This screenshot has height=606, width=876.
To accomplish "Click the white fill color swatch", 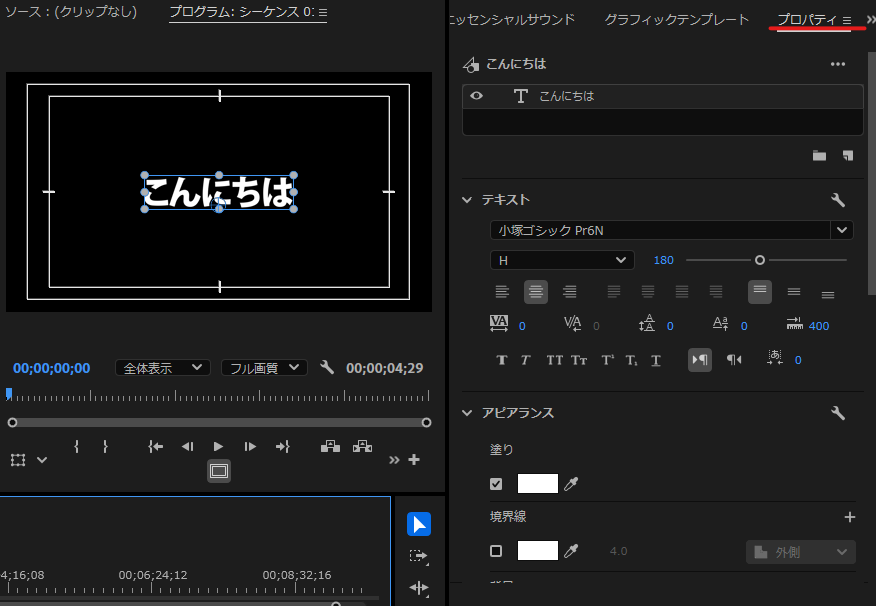I will click(x=537, y=484).
